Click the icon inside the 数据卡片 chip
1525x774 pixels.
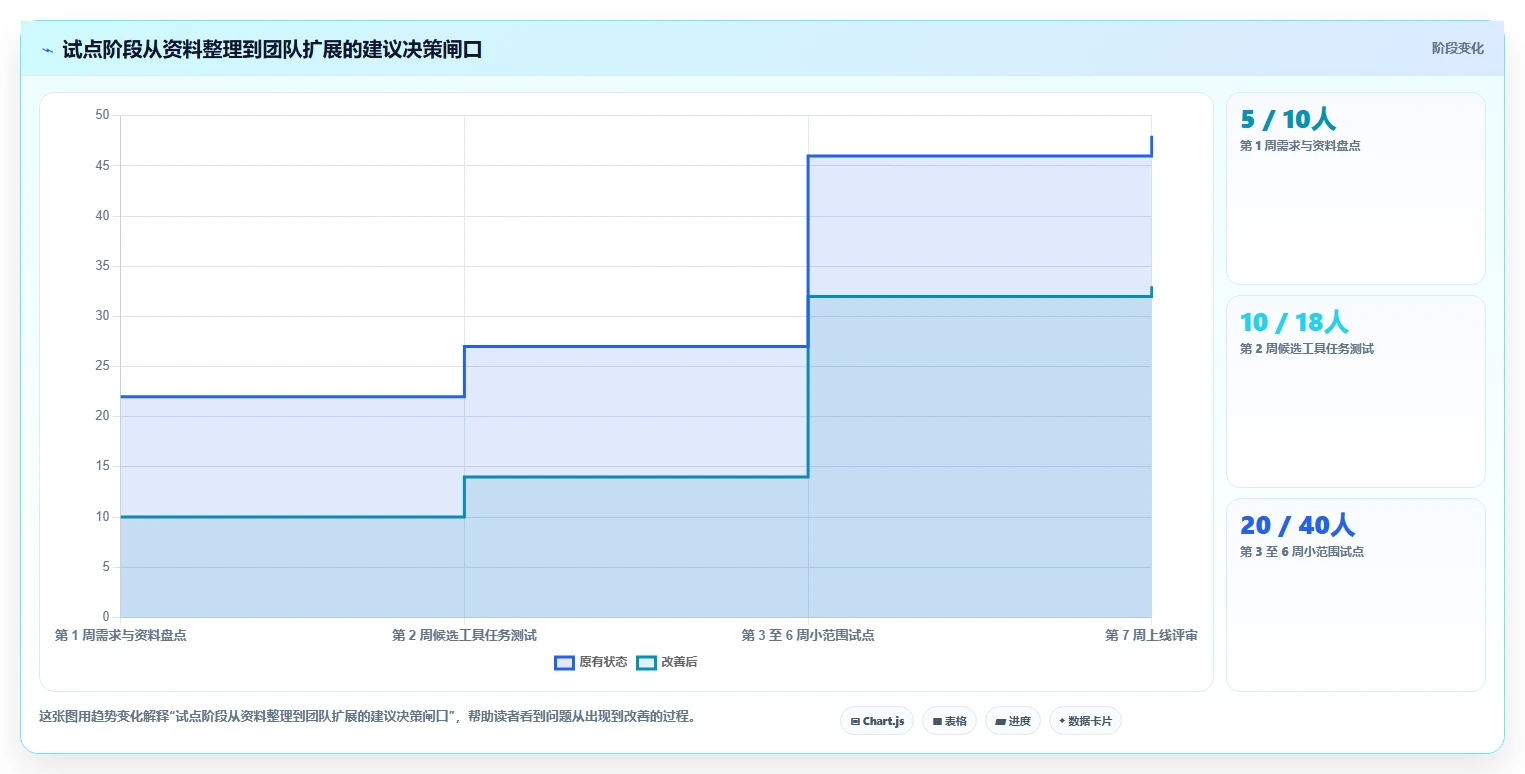click(x=1061, y=721)
